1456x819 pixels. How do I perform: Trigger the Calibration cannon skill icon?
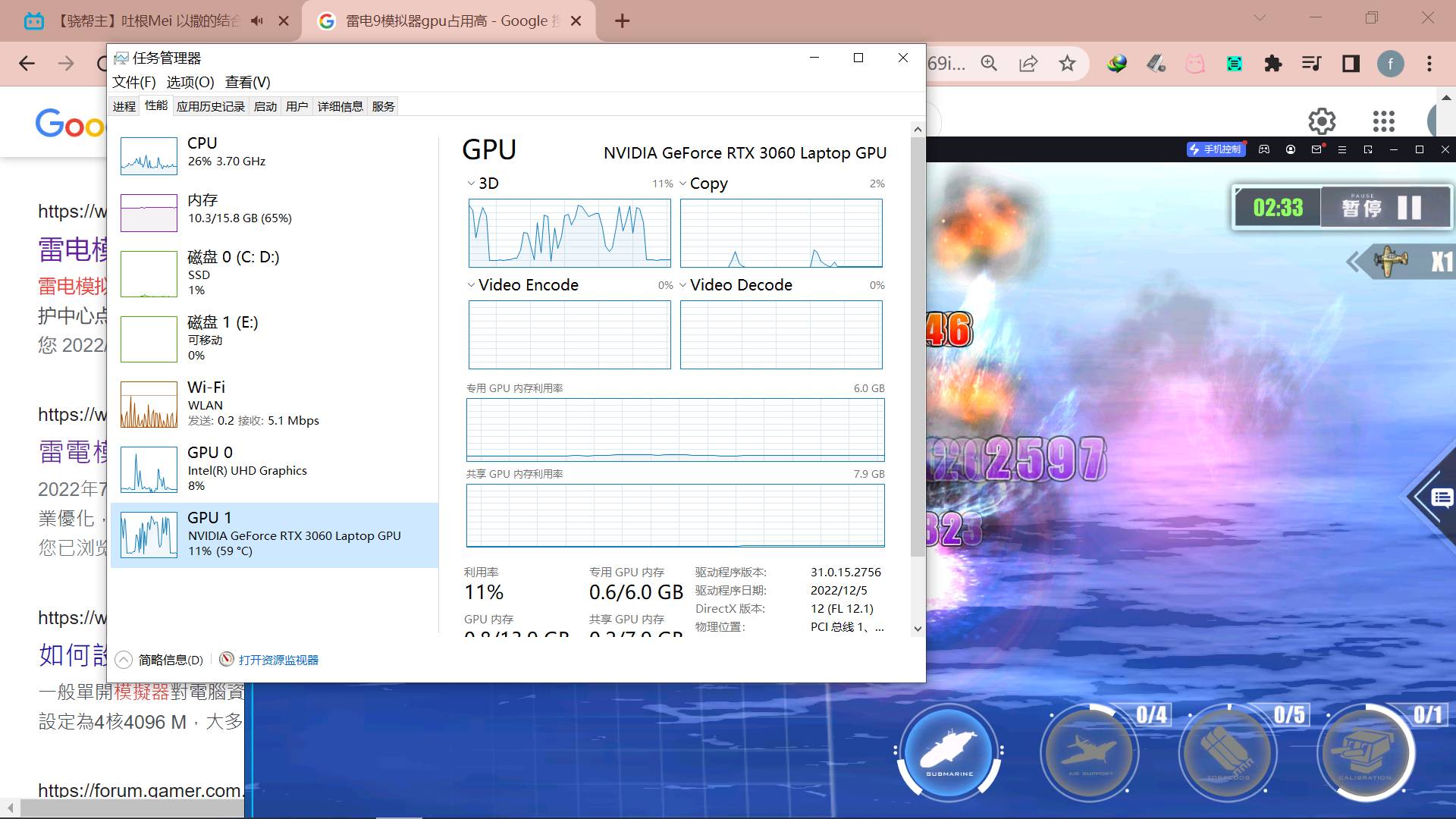click(x=1365, y=753)
